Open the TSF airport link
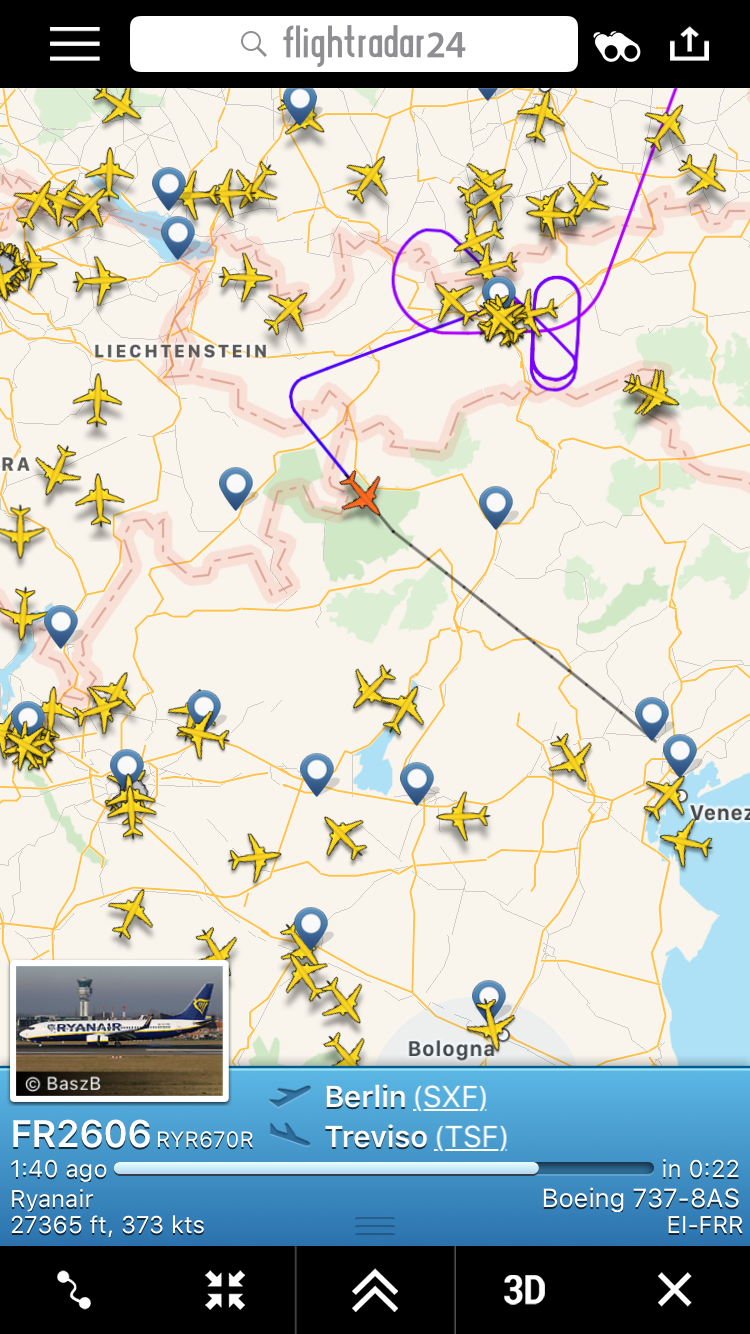The height and width of the screenshot is (1334, 750). [471, 1137]
